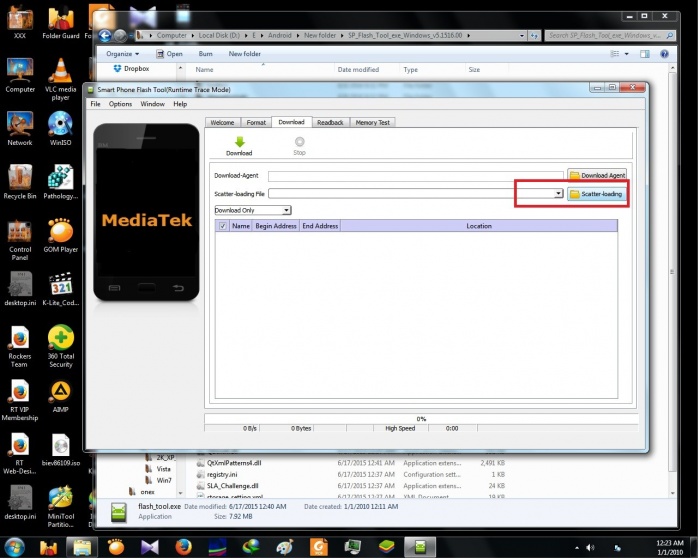Open the Options menu in Flash Tool
This screenshot has width=700, height=559.
pos(121,104)
